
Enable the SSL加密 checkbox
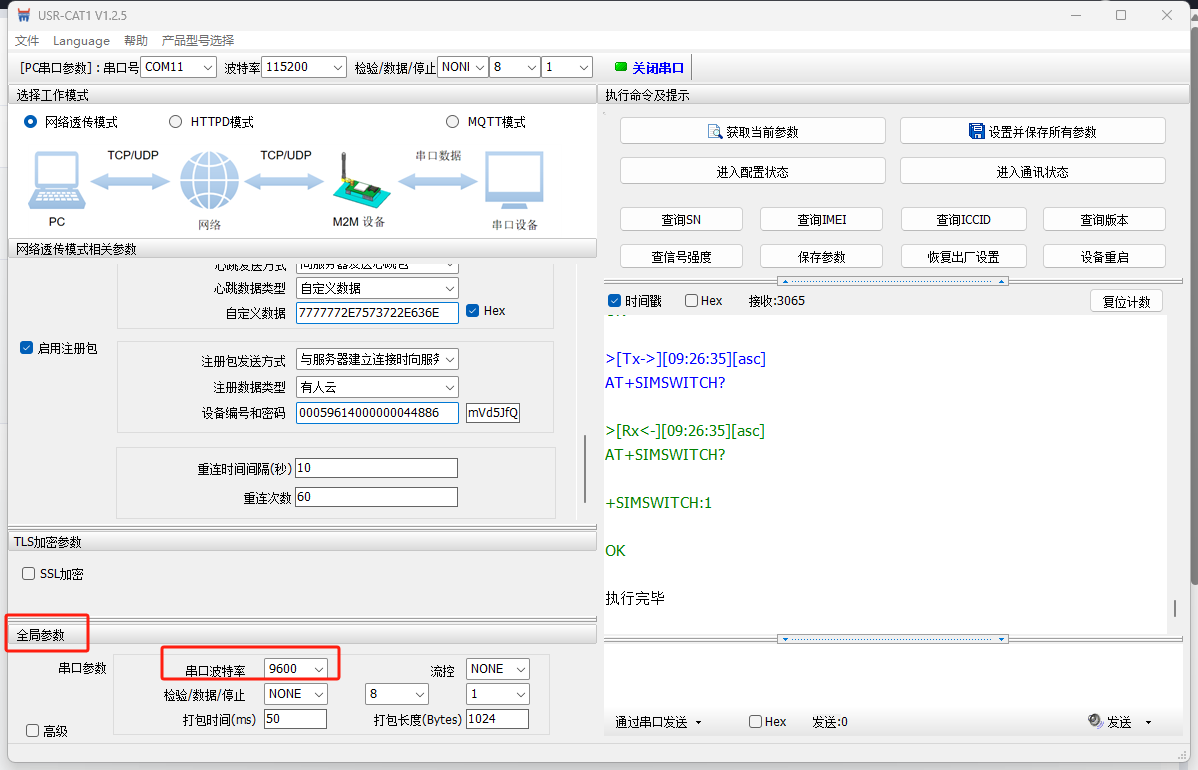click(29, 574)
